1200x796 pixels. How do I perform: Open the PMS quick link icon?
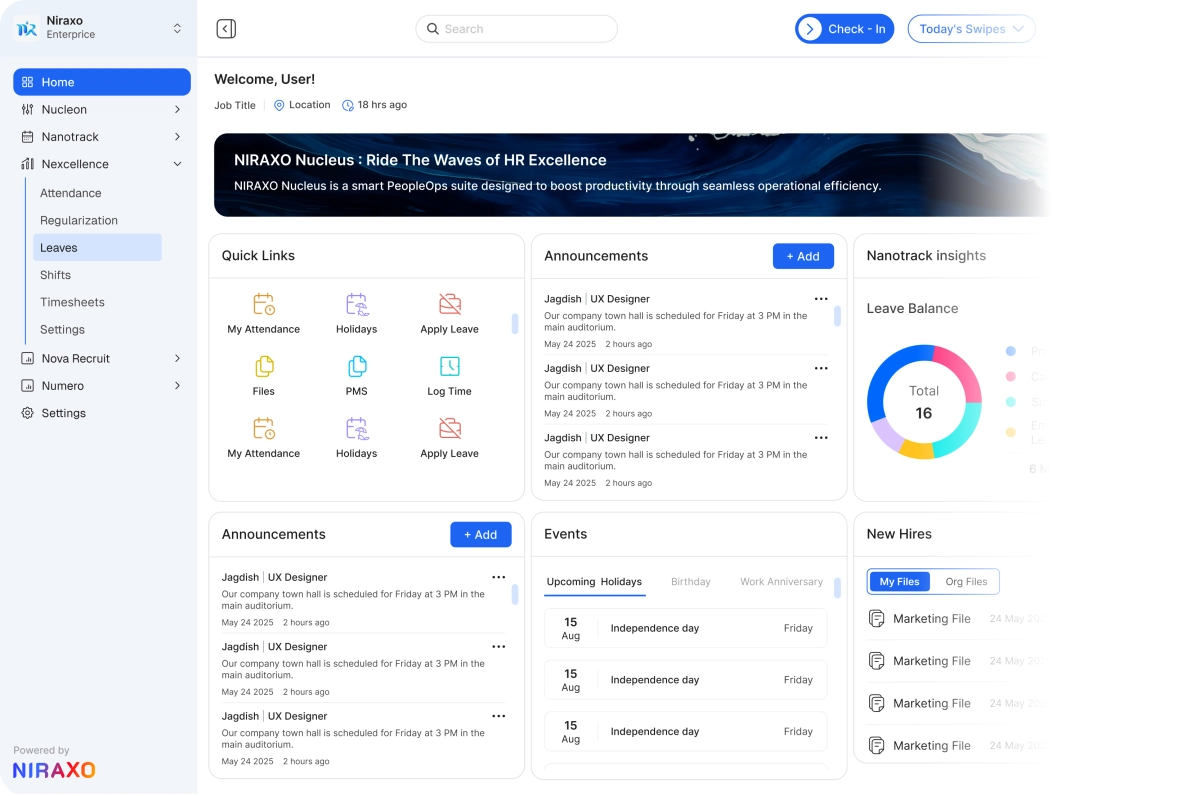pyautogui.click(x=357, y=366)
